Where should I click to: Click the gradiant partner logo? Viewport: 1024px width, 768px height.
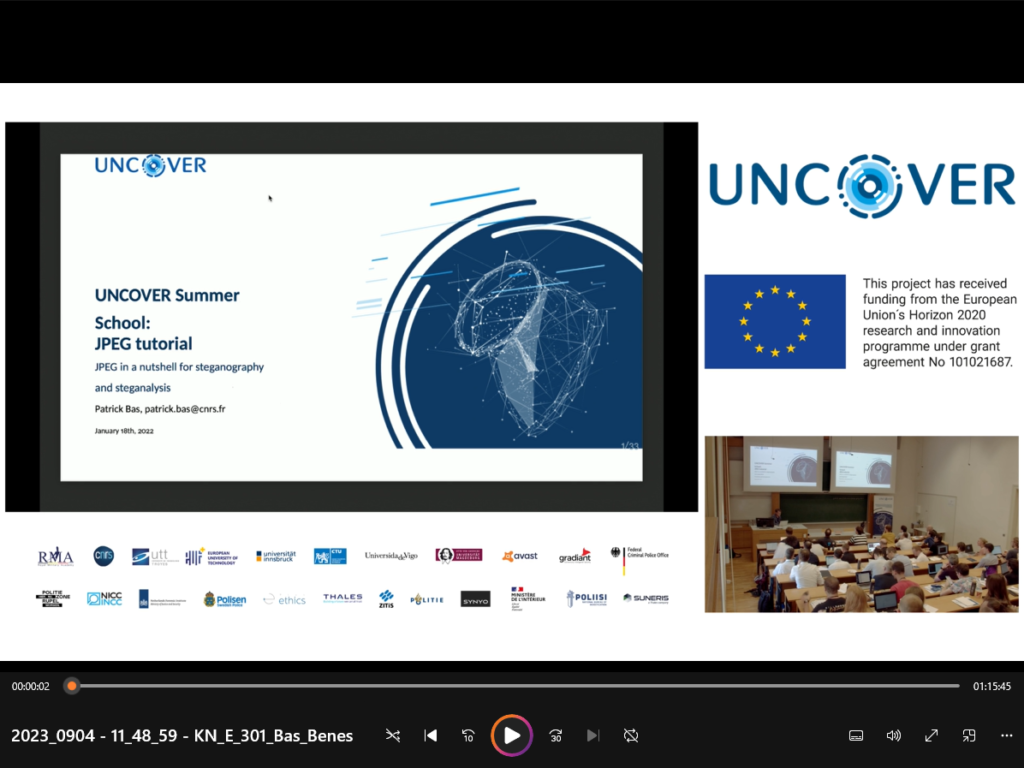[575, 556]
